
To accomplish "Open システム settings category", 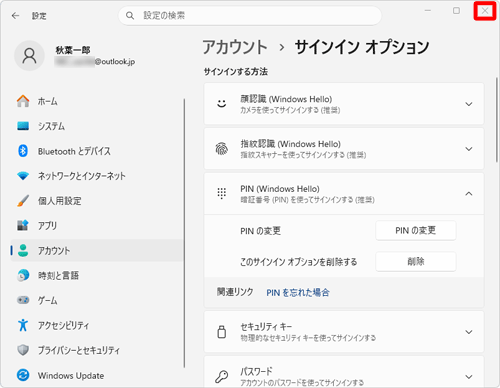I will 97,126.
